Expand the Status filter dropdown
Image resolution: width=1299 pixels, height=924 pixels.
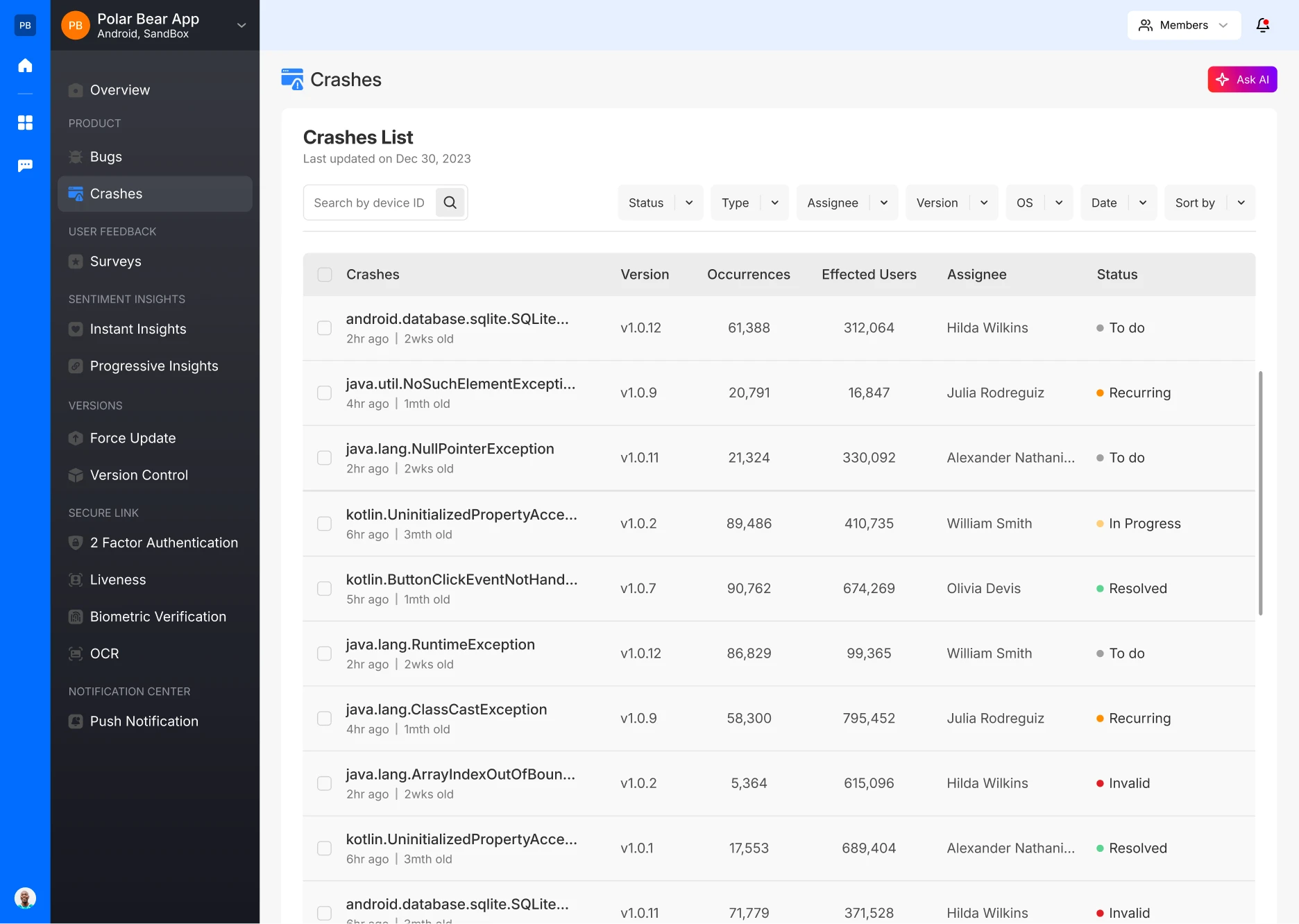(660, 203)
